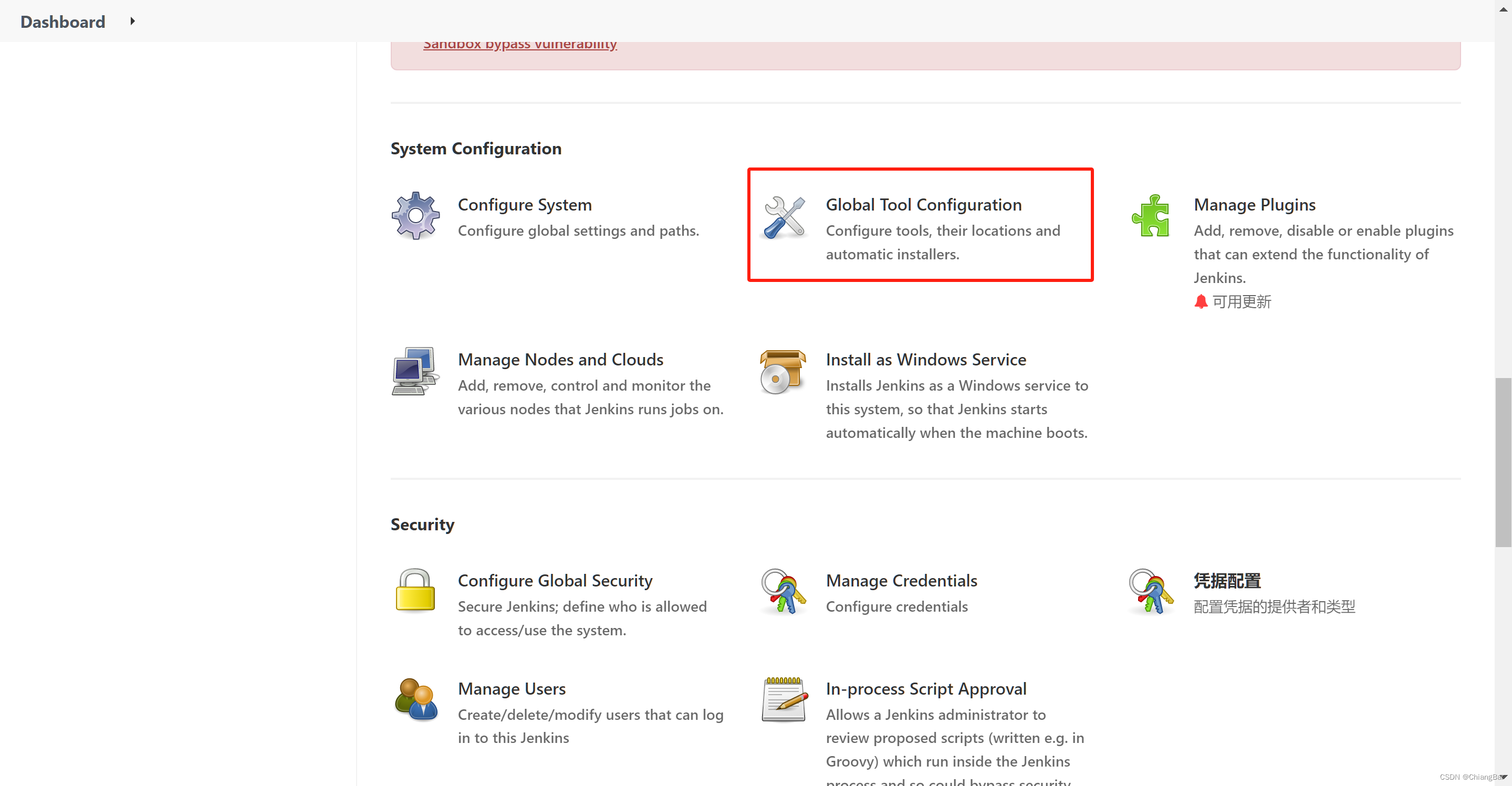
Task: Click the scrollbar up arrow
Action: 1503,8
